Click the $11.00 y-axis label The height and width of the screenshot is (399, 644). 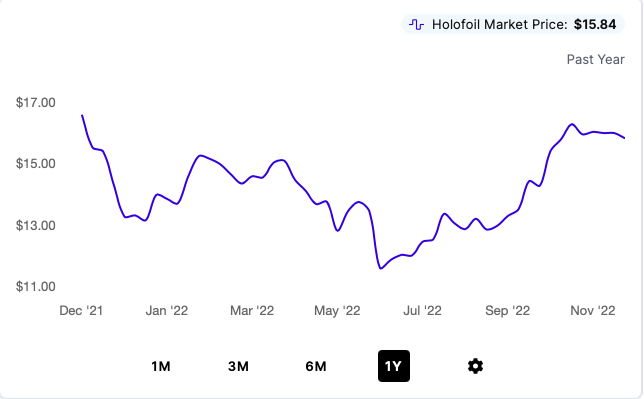[36, 286]
